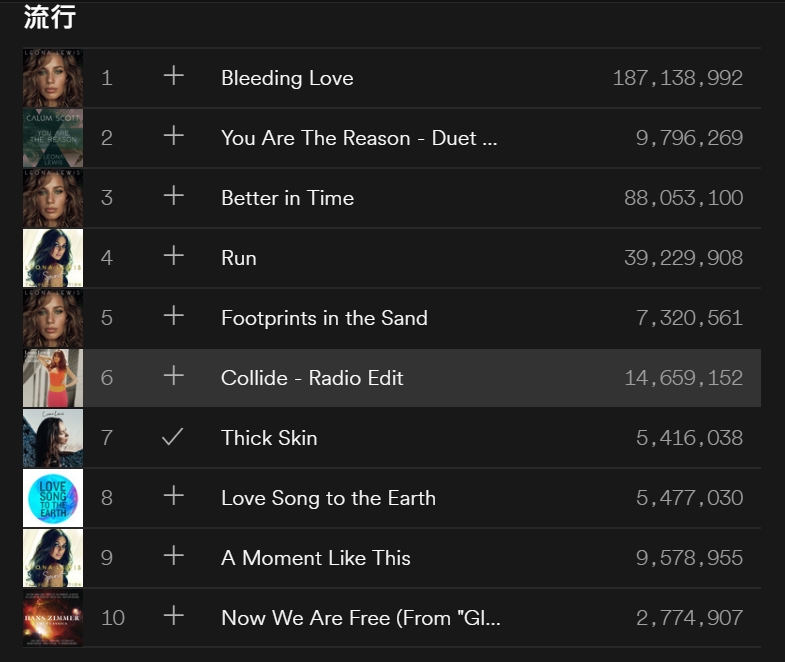
Task: Click plus beside Now We Are Free
Action: tap(174, 616)
